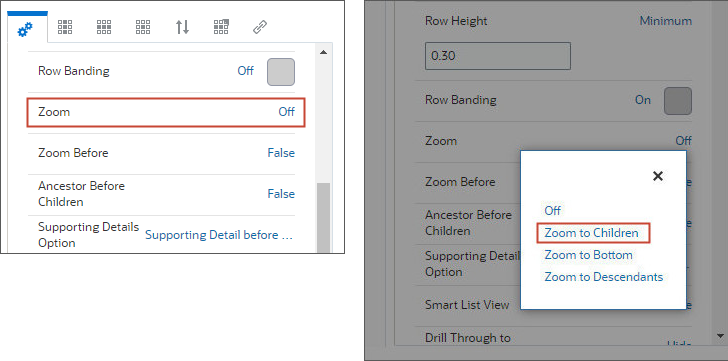The image size is (728, 361).
Task: Select the third grid layout tab icon
Action: coord(143,27)
